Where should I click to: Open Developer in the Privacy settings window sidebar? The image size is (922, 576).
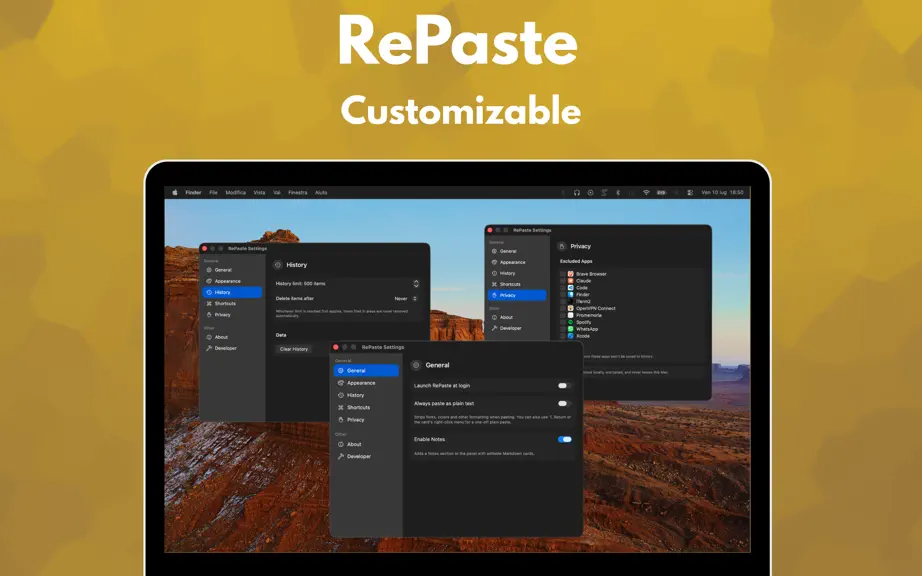tap(517, 328)
